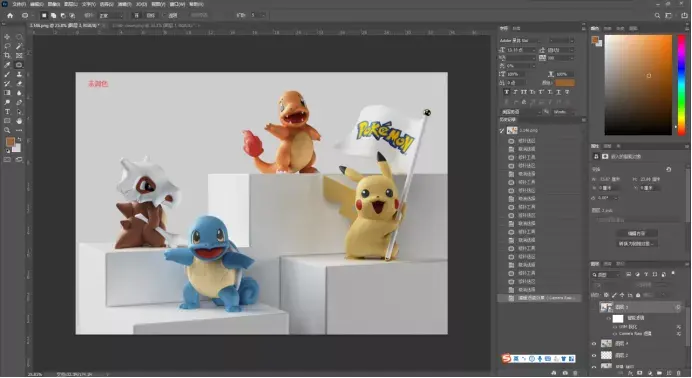The image size is (692, 378).
Task: Select the Eyedropper tool
Action: click(x=7, y=65)
